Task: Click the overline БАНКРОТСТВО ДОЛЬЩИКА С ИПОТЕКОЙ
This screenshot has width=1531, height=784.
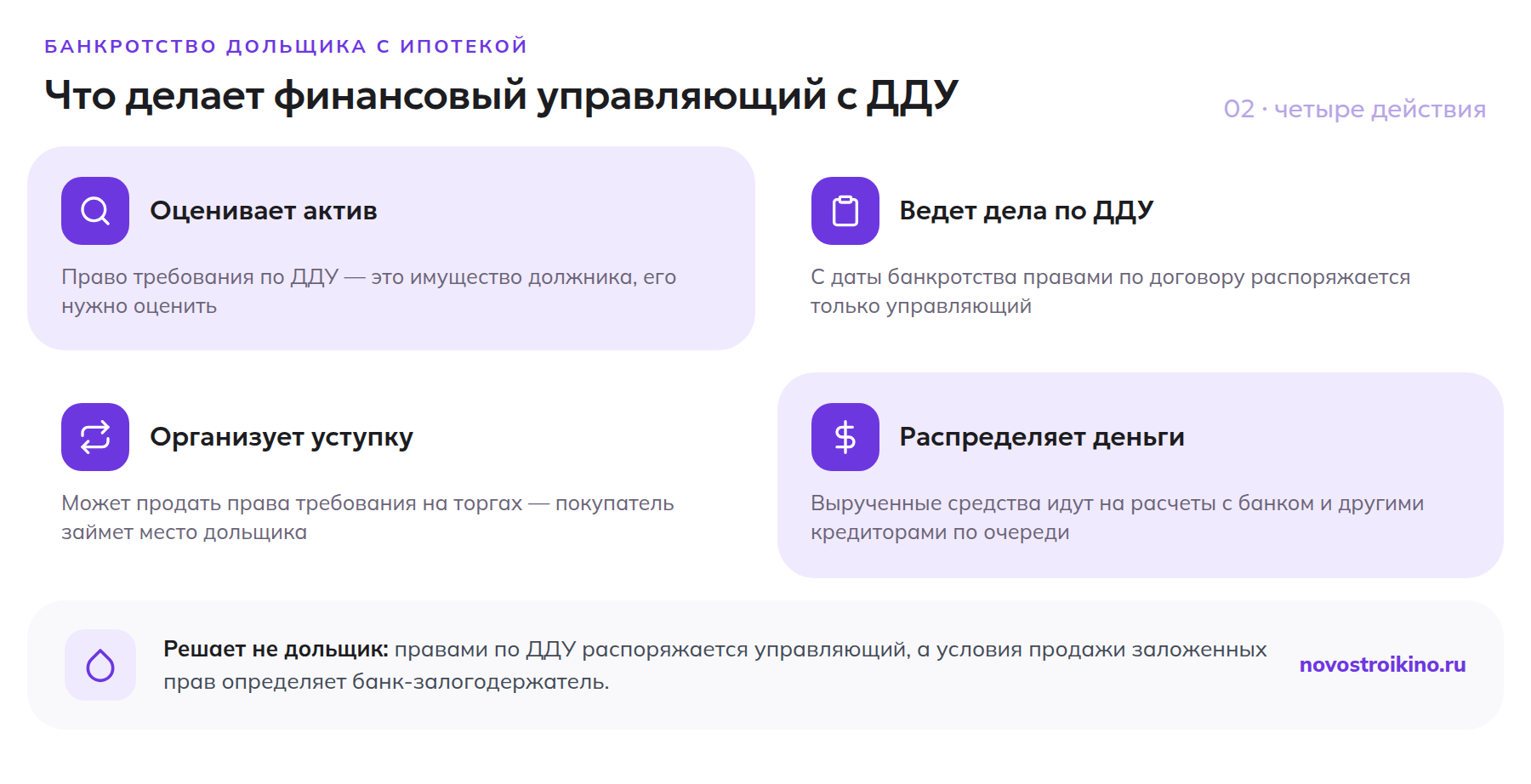Action: pos(286,46)
